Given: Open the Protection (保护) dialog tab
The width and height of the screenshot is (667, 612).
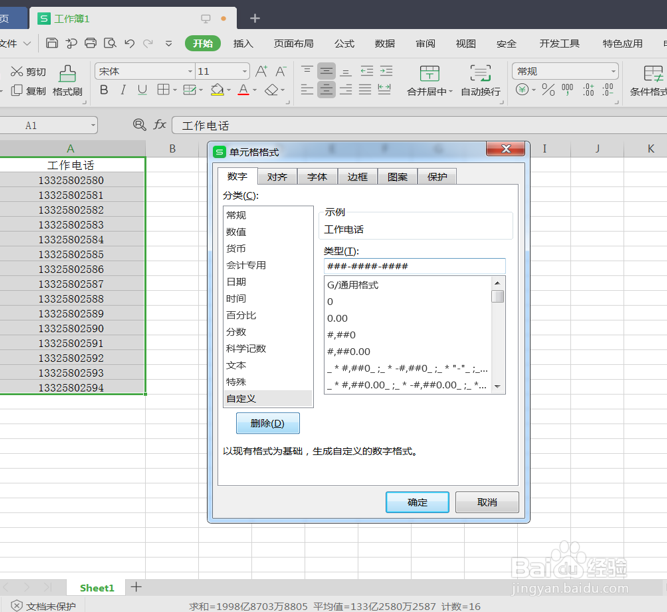Looking at the screenshot, I should tap(437, 176).
